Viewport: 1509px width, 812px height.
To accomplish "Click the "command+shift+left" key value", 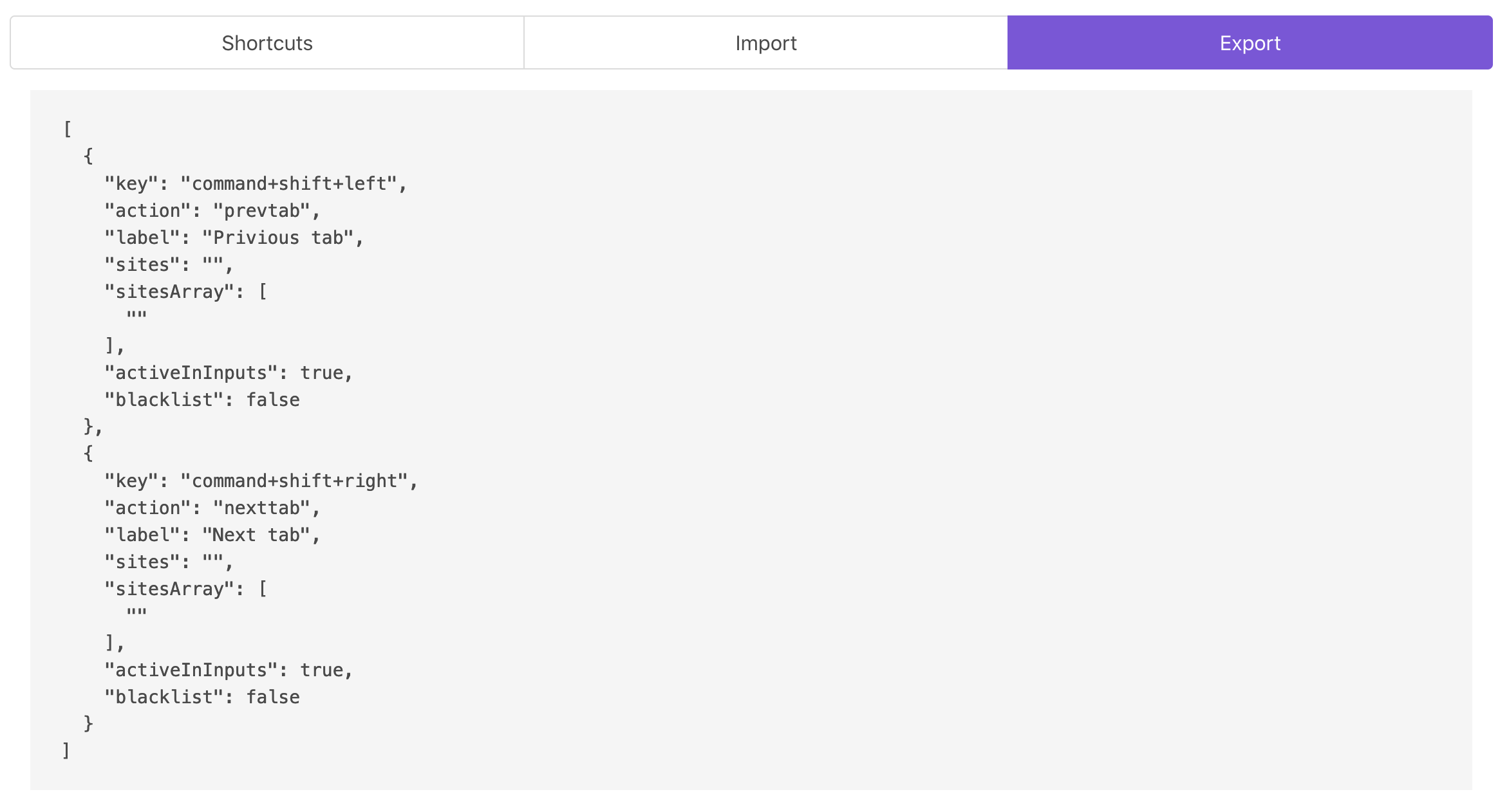I will click(x=288, y=184).
